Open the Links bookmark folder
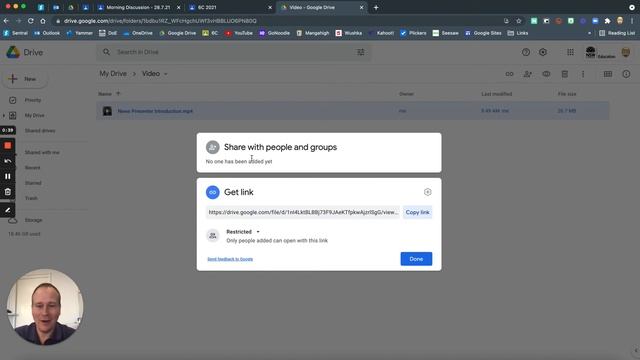The height and width of the screenshot is (360, 640). (518, 33)
